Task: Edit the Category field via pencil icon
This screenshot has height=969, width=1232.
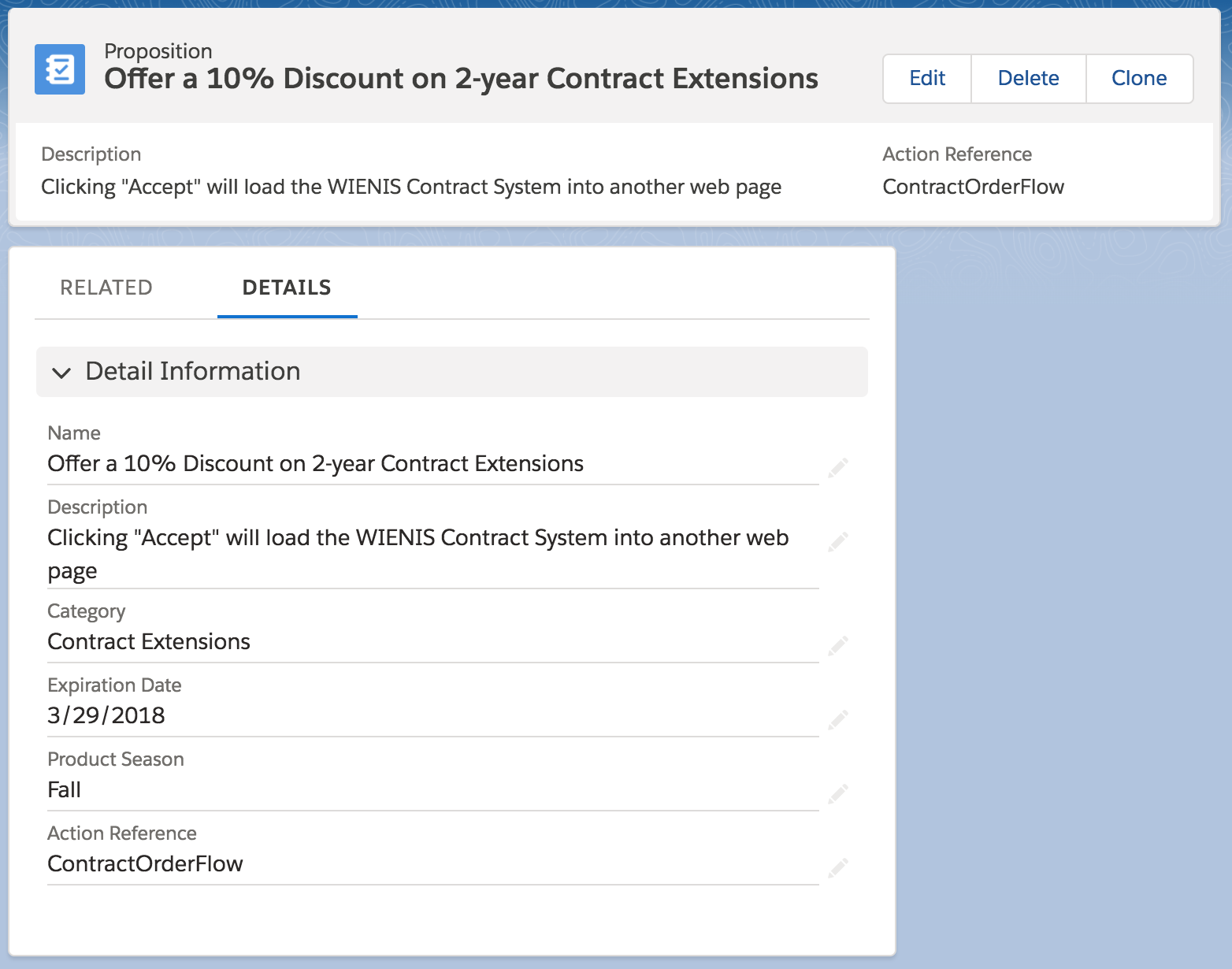Action: click(838, 646)
